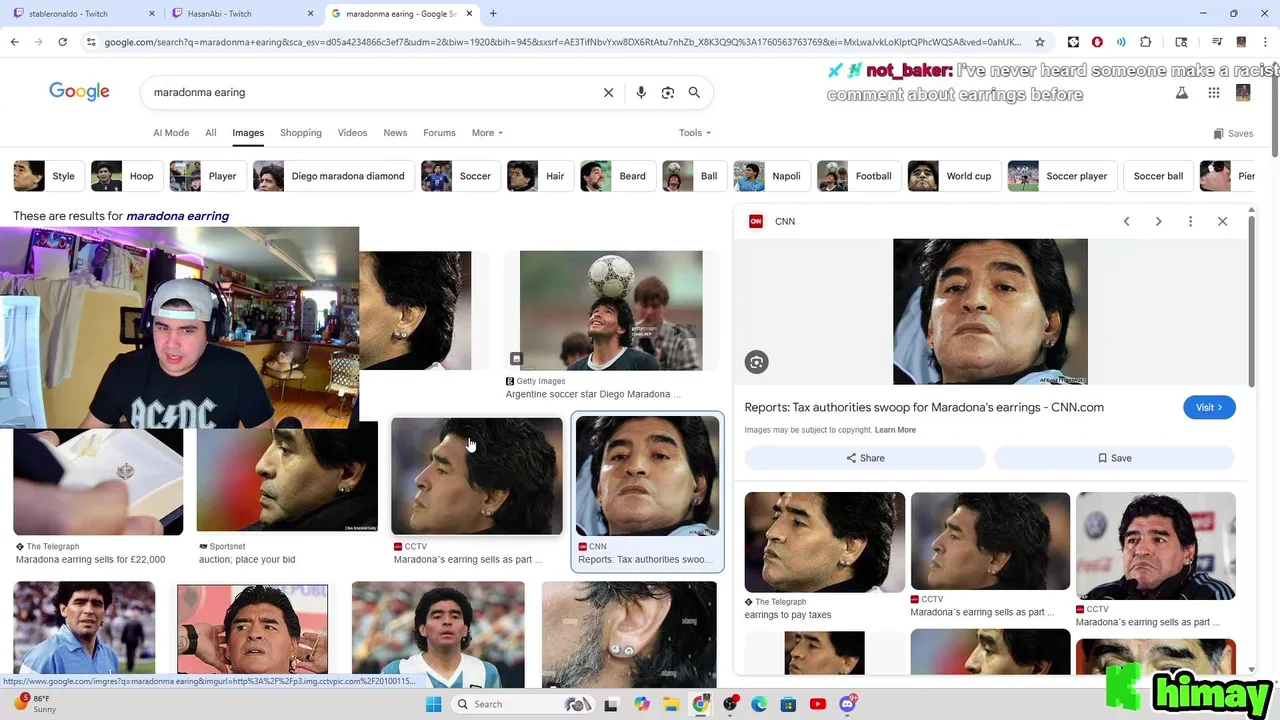1280x720 pixels.
Task: Reload the page
Action: 62,42
